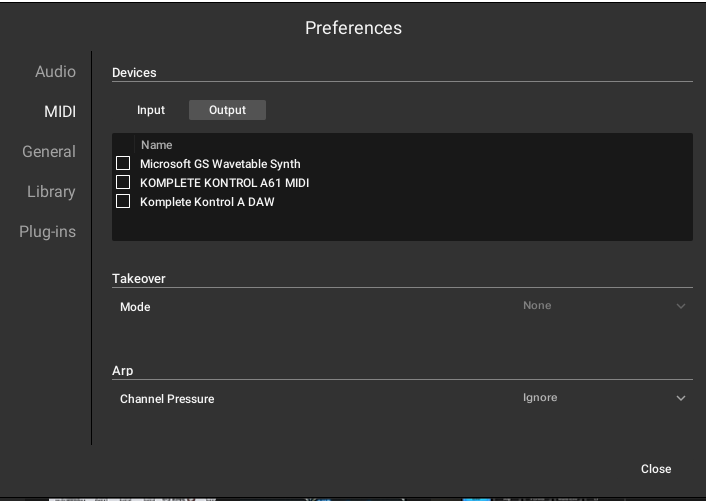
Task: Check the Komplete Kontrol A DAW box
Action: click(123, 201)
